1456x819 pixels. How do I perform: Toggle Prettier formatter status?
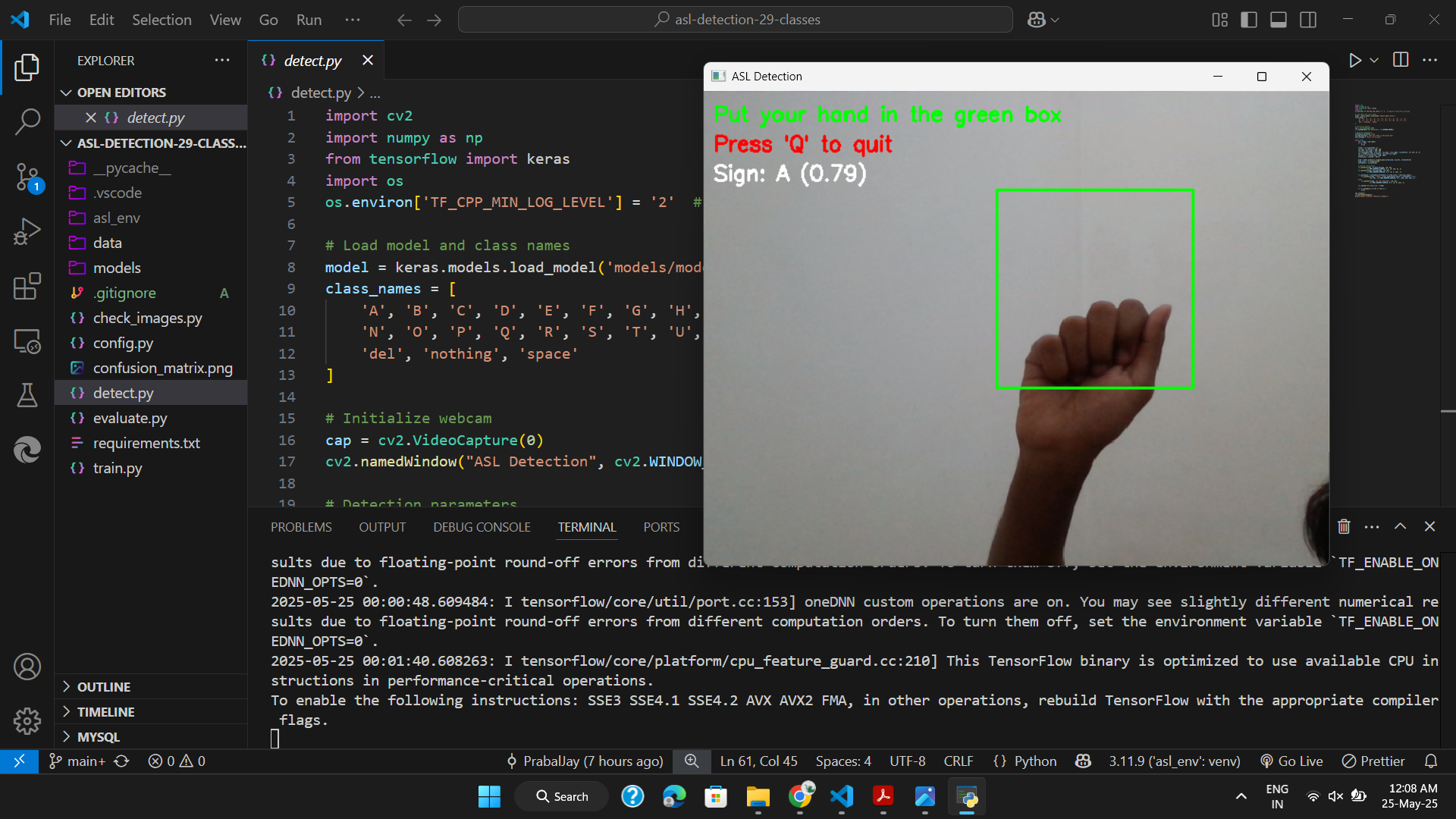(1373, 761)
